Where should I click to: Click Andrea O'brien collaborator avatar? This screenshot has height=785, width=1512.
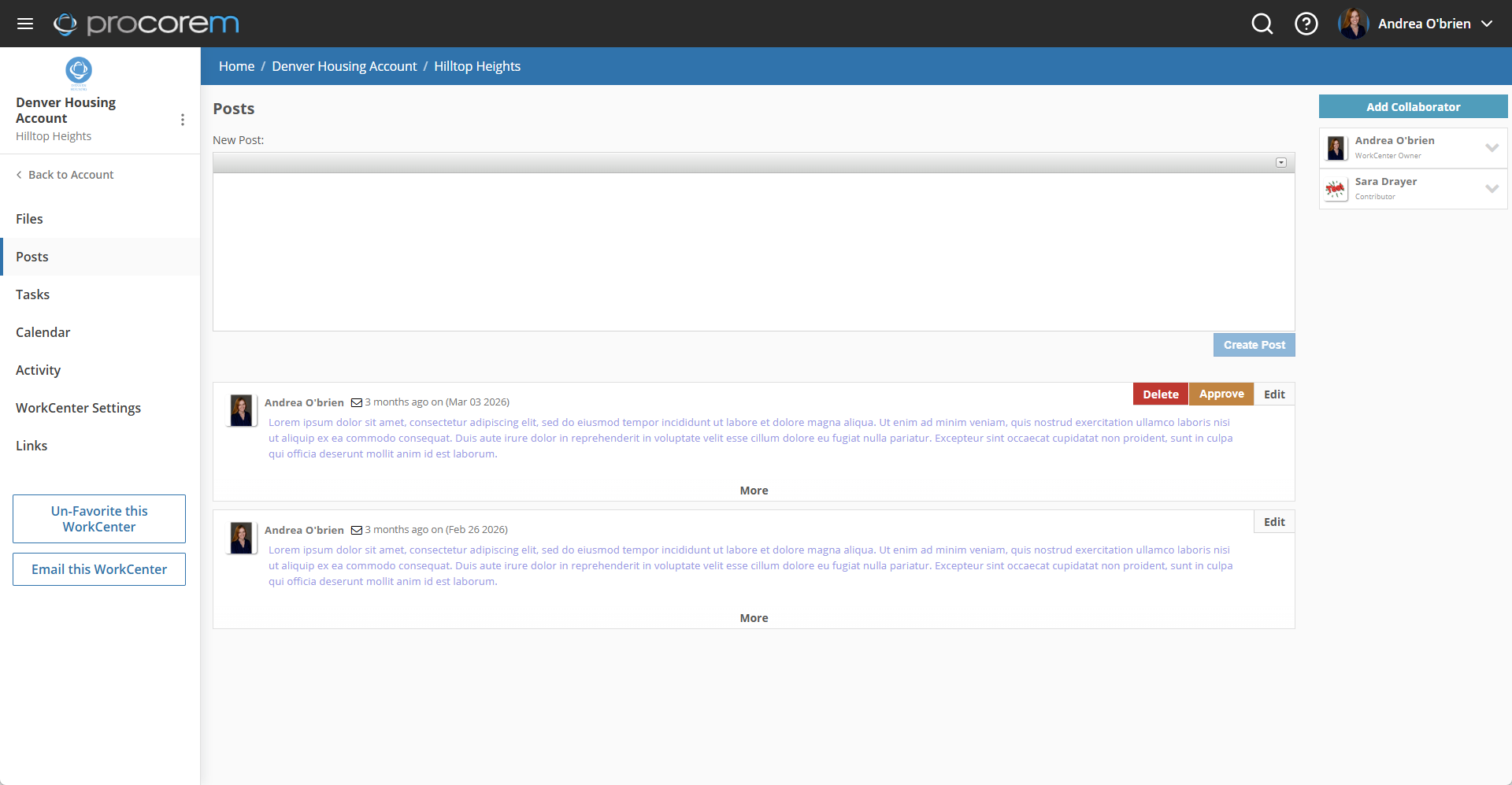[x=1336, y=148]
